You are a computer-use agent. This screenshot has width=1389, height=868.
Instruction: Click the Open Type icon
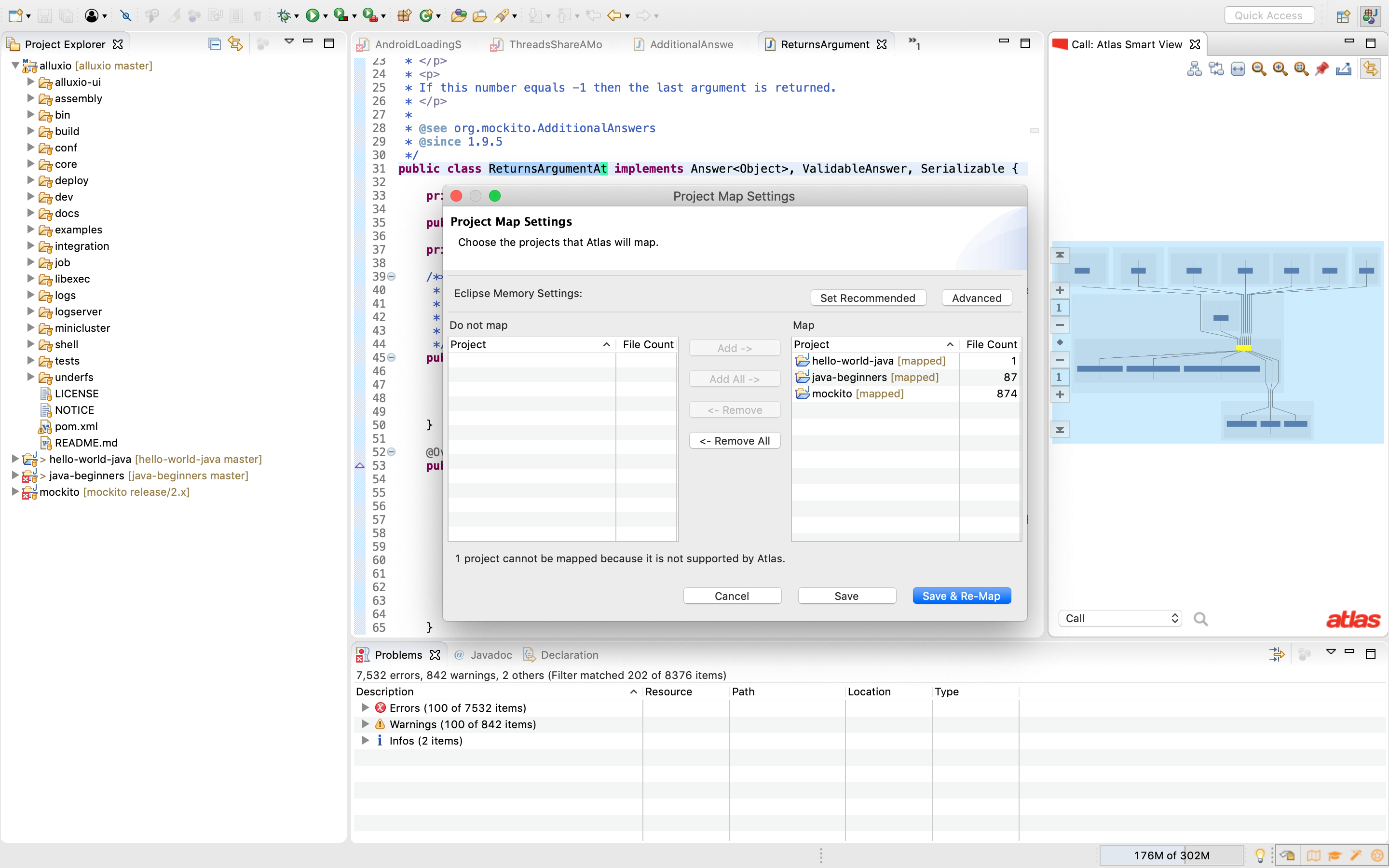(458, 15)
